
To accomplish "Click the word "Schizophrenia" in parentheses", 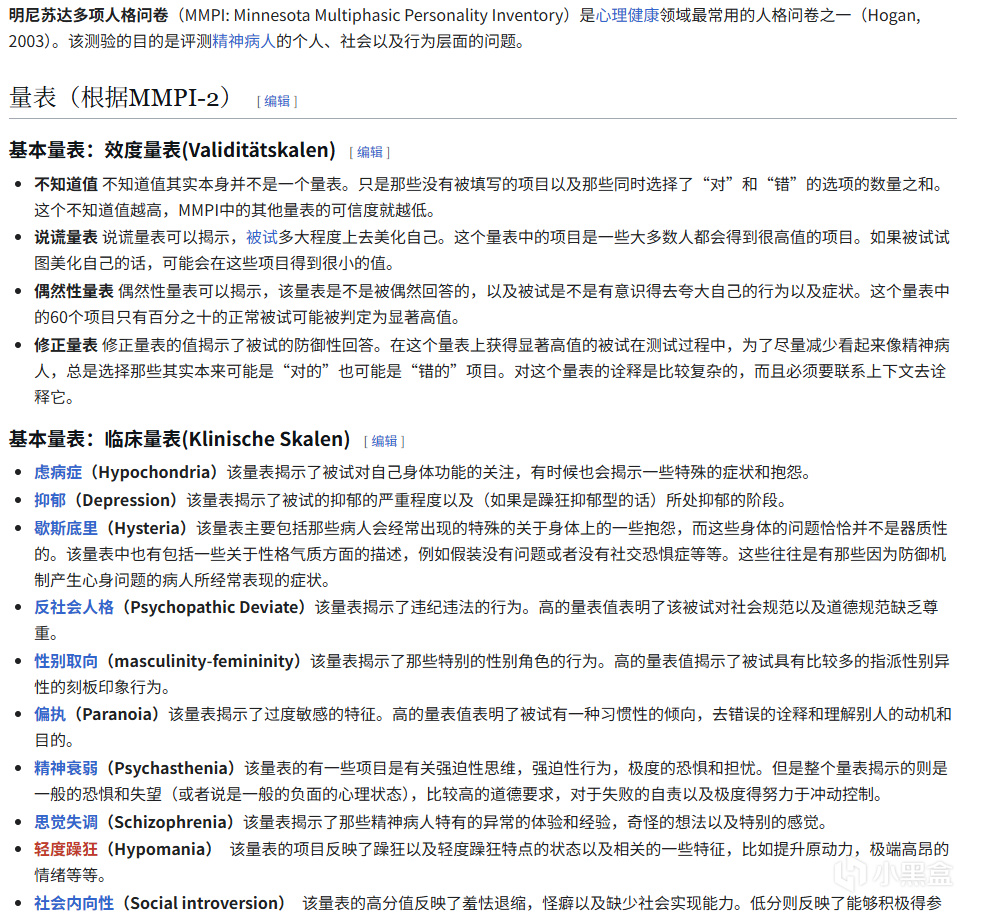I will (x=173, y=822).
